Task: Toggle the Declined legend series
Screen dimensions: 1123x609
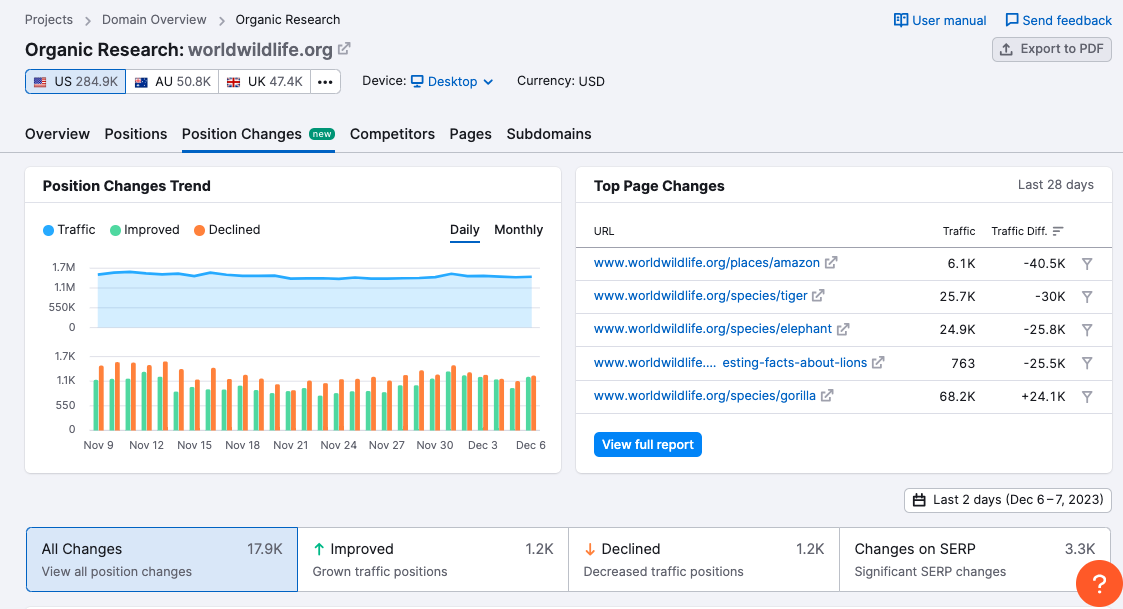Action: 227,230
